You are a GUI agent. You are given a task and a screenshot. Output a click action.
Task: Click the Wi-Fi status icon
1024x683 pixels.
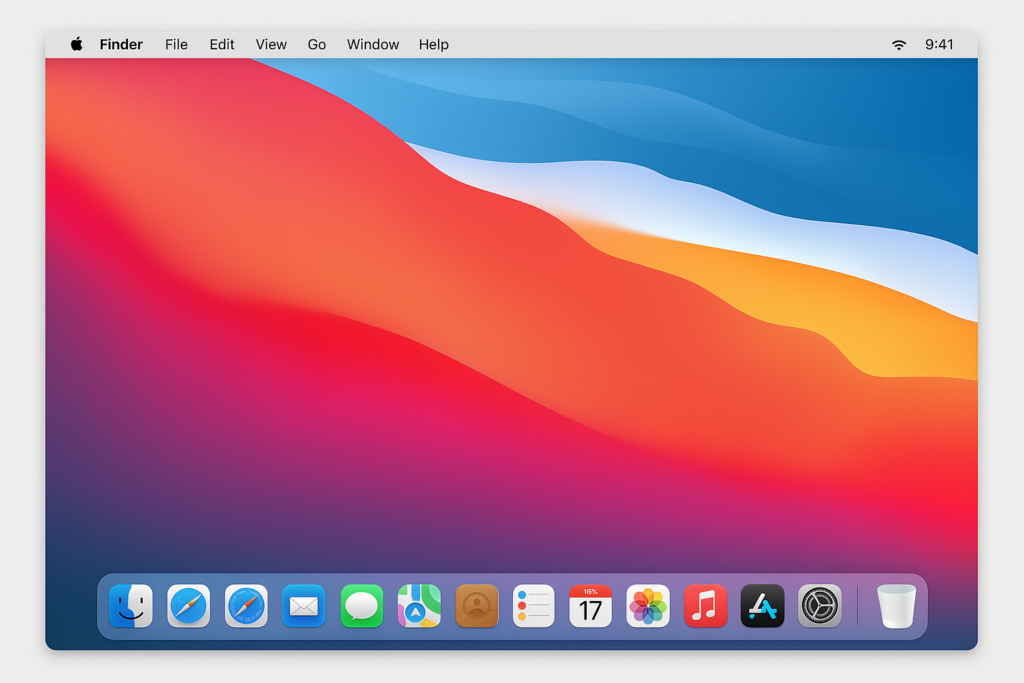click(x=899, y=45)
